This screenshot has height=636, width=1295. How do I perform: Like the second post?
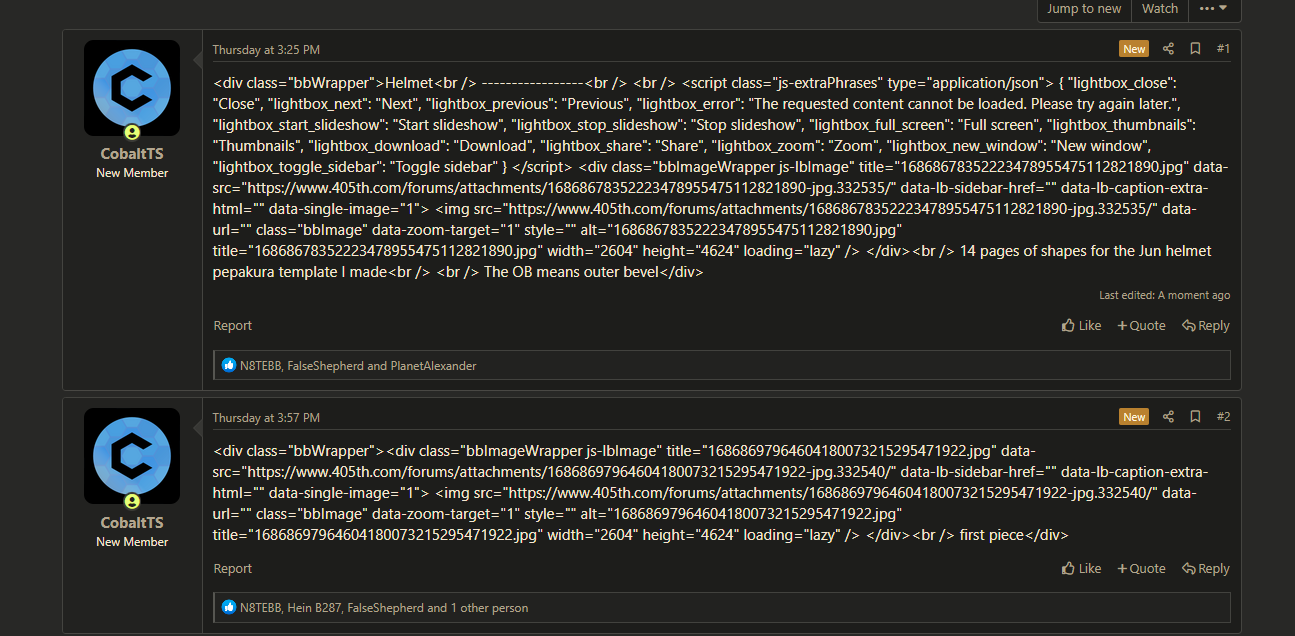click(x=1081, y=569)
